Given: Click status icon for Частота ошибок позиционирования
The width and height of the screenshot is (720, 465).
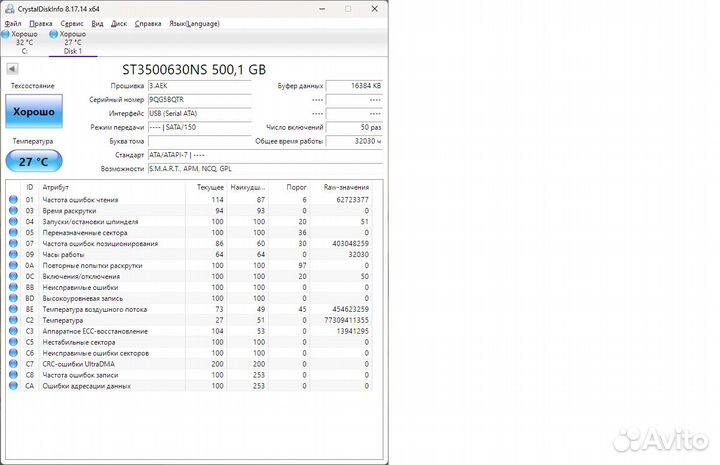Looking at the screenshot, I should click(x=13, y=243).
